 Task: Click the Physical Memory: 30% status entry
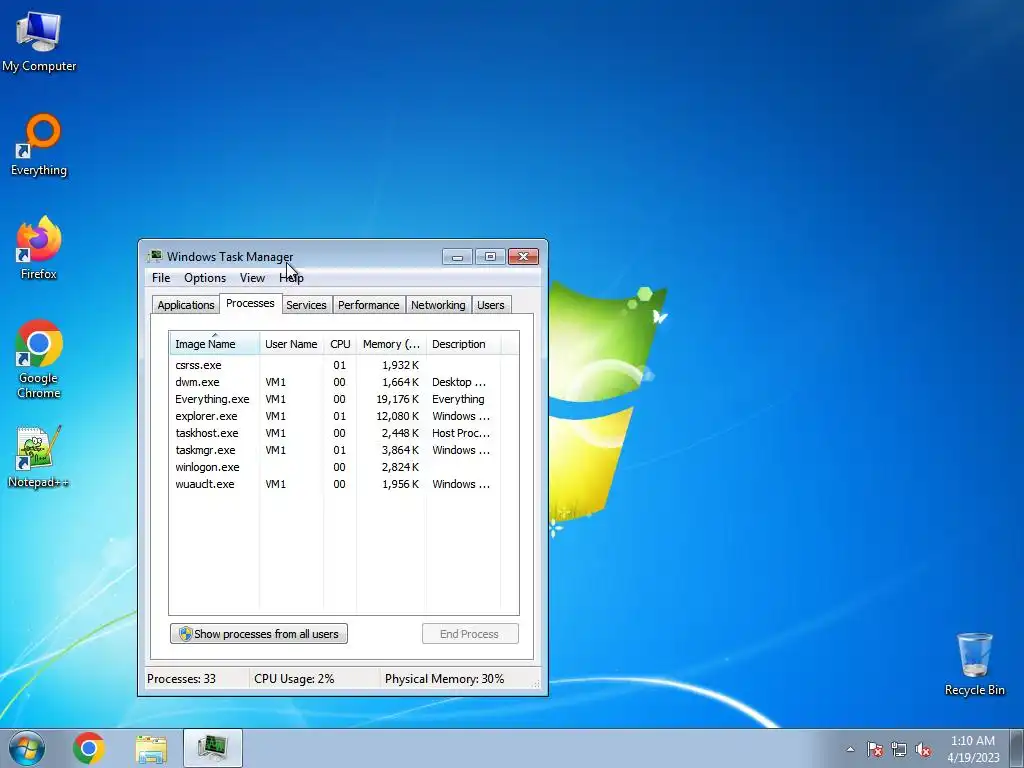coord(444,679)
